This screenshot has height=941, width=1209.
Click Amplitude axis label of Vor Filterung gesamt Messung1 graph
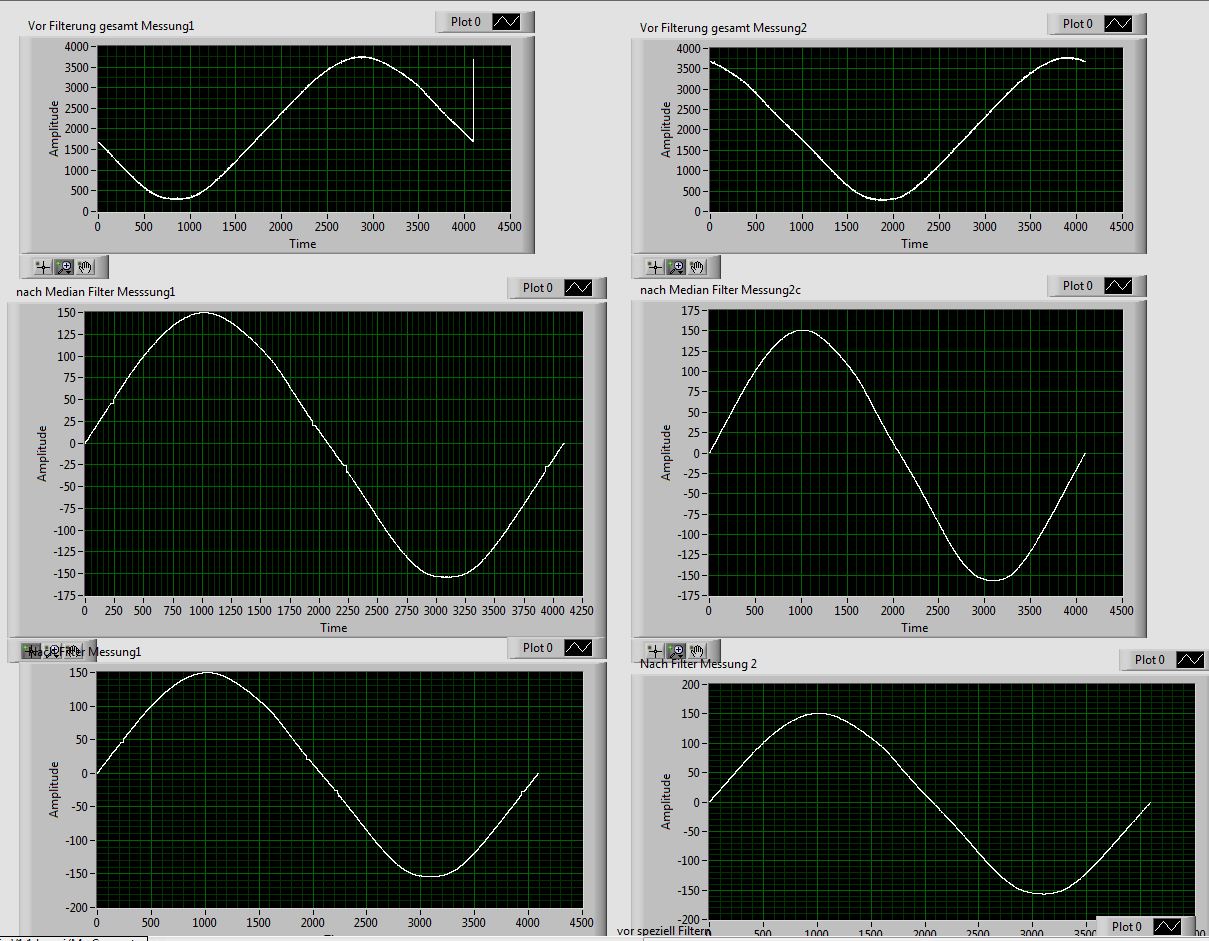[x=55, y=128]
